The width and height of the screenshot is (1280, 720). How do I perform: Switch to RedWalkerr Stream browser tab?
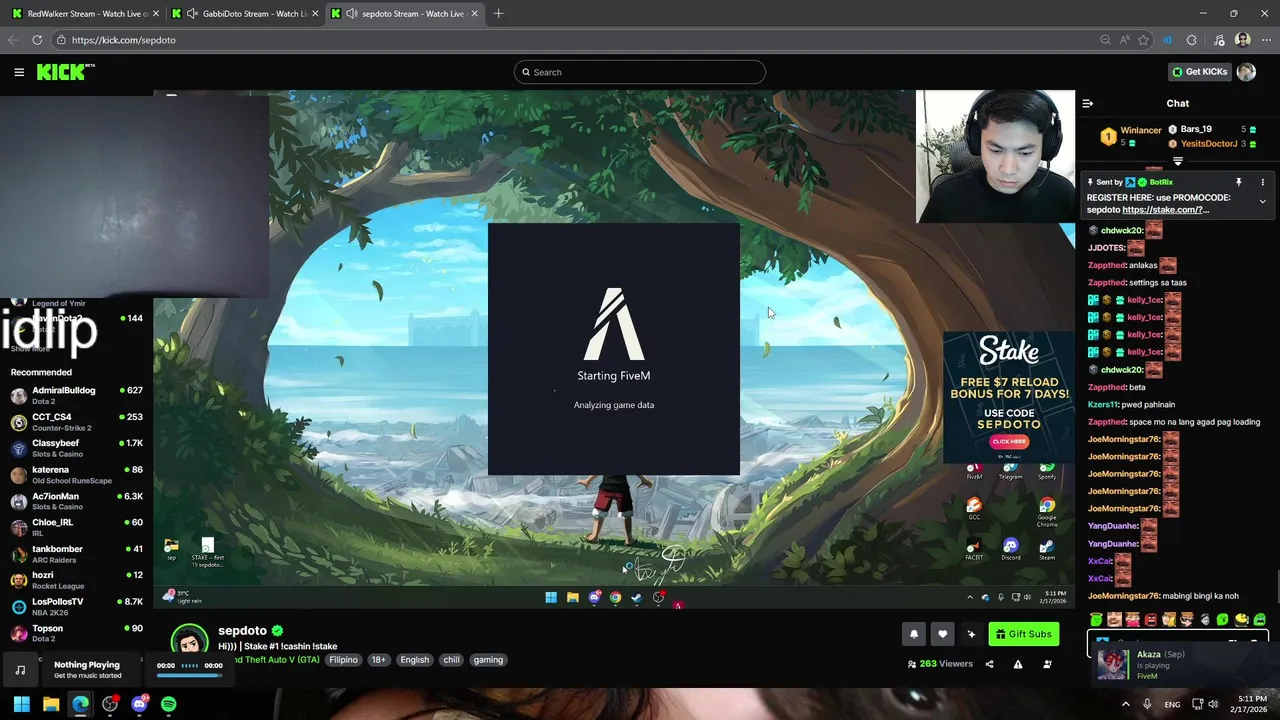[x=83, y=14]
